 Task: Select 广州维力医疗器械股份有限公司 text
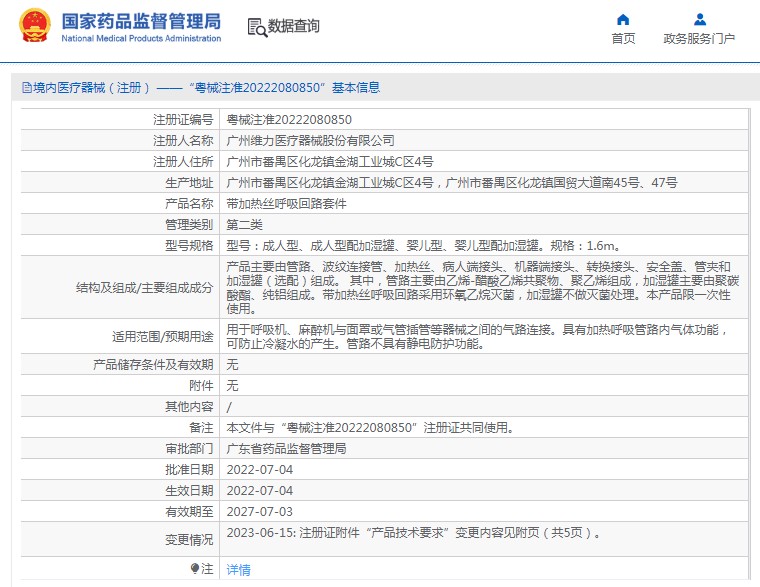[310, 141]
